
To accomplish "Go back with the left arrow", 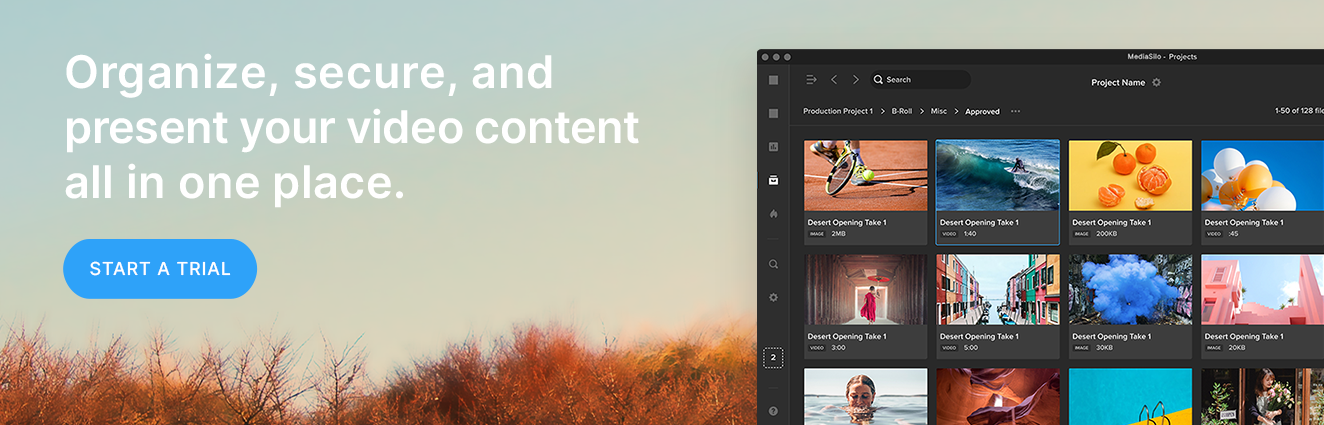I will click(834, 80).
